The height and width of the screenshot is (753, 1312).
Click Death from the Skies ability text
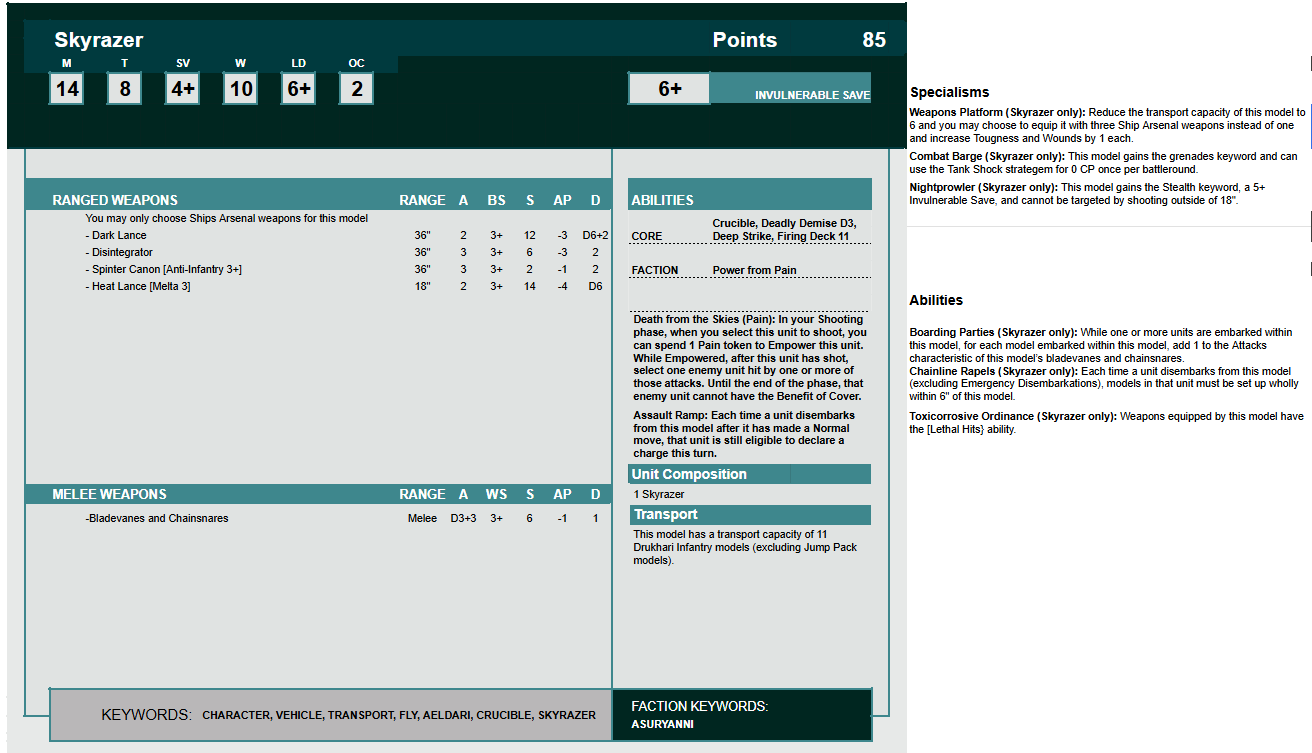pyautogui.click(x=750, y=358)
